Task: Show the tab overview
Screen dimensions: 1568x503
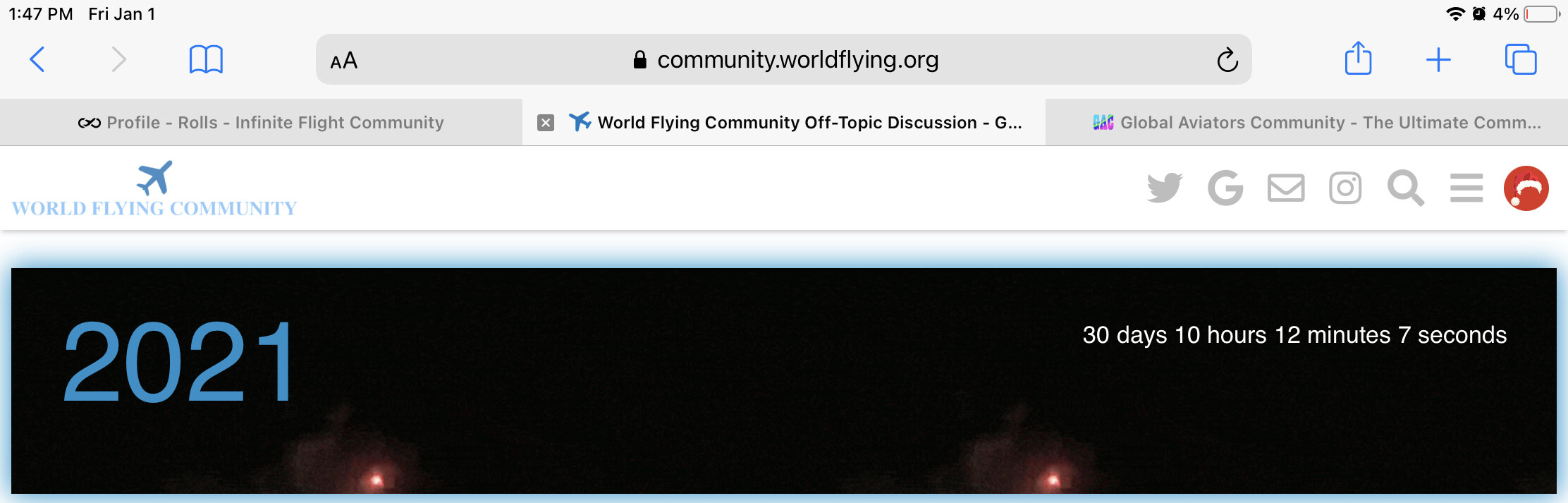Action: (x=1521, y=59)
